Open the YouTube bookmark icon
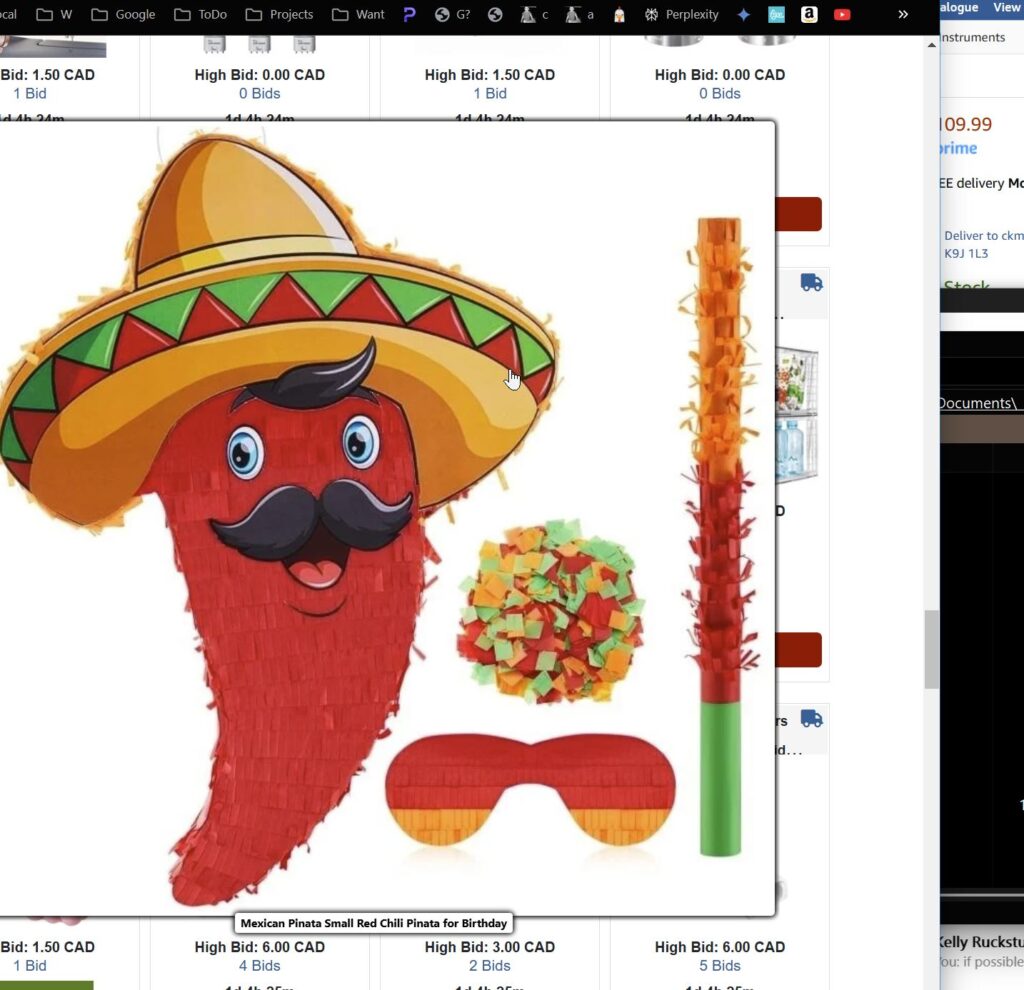The height and width of the screenshot is (990, 1024). tap(842, 15)
